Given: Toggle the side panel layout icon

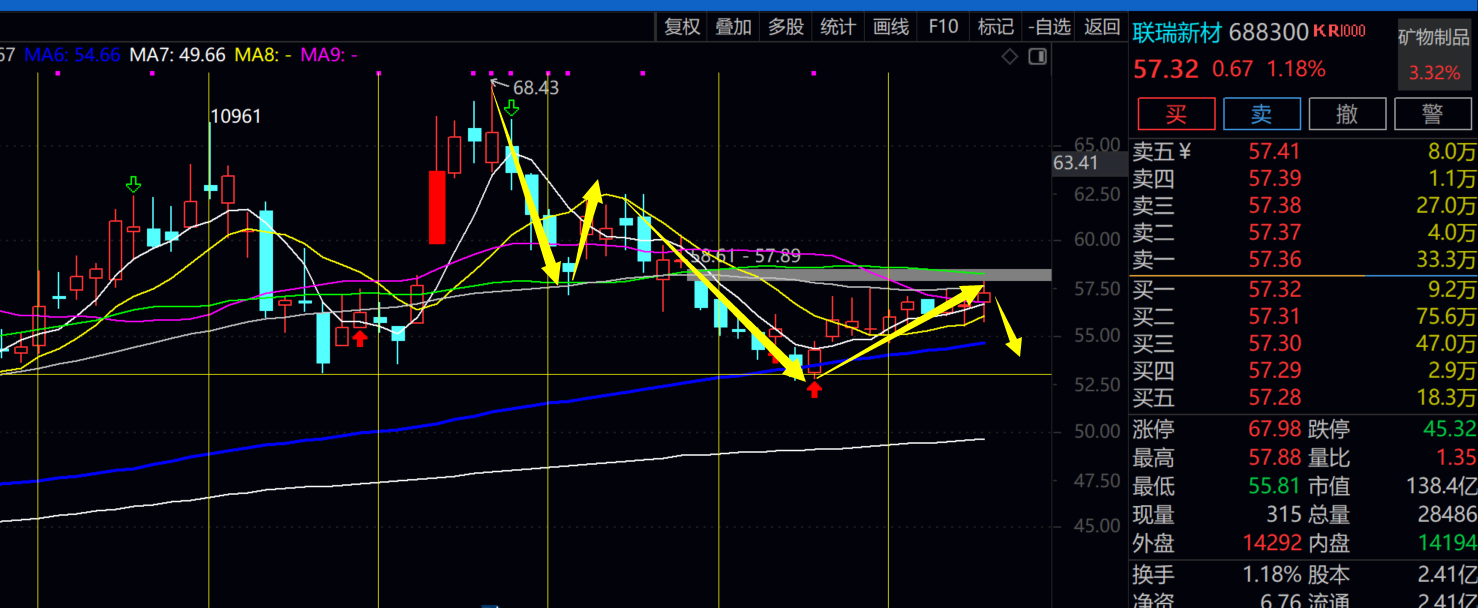Looking at the screenshot, I should 1037,56.
